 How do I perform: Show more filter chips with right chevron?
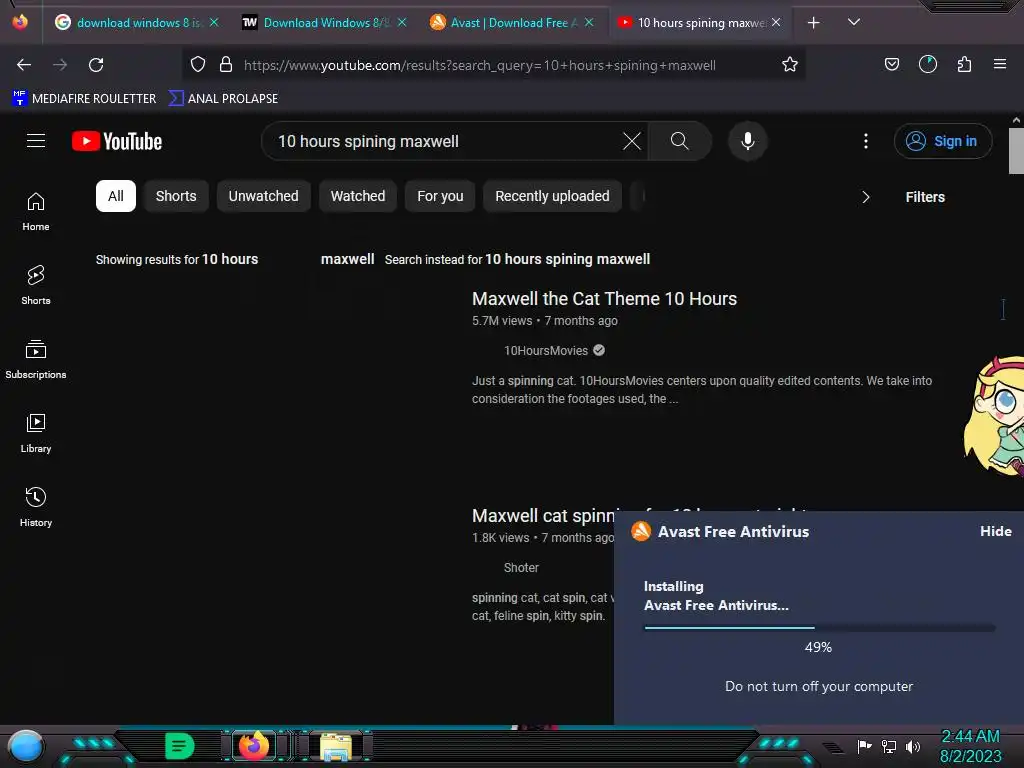pyautogui.click(x=865, y=197)
